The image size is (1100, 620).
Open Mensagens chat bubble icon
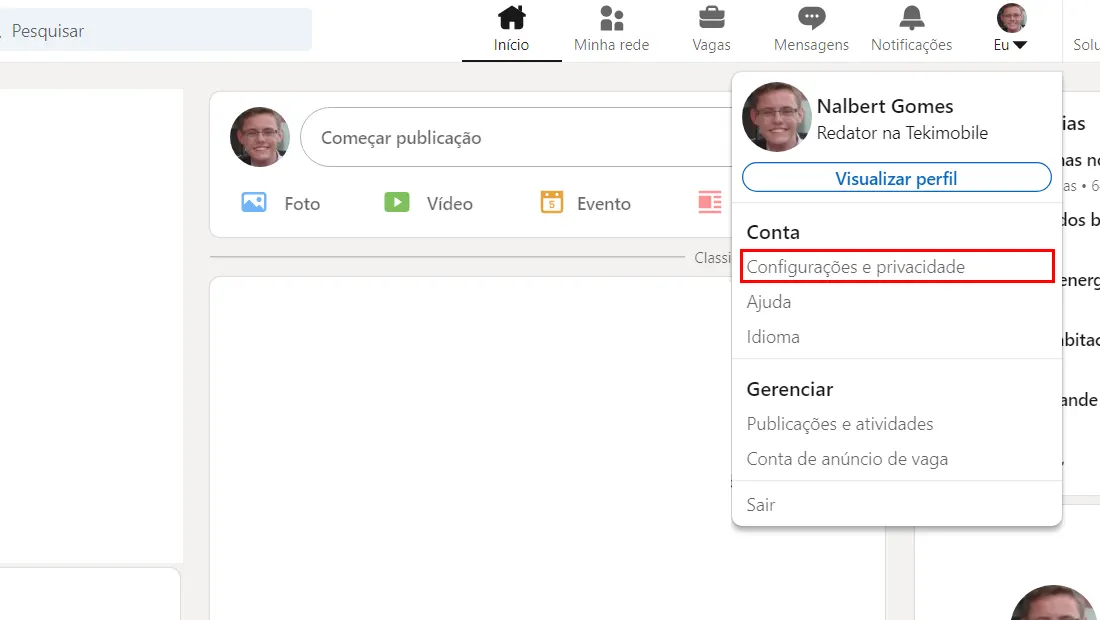coord(812,18)
